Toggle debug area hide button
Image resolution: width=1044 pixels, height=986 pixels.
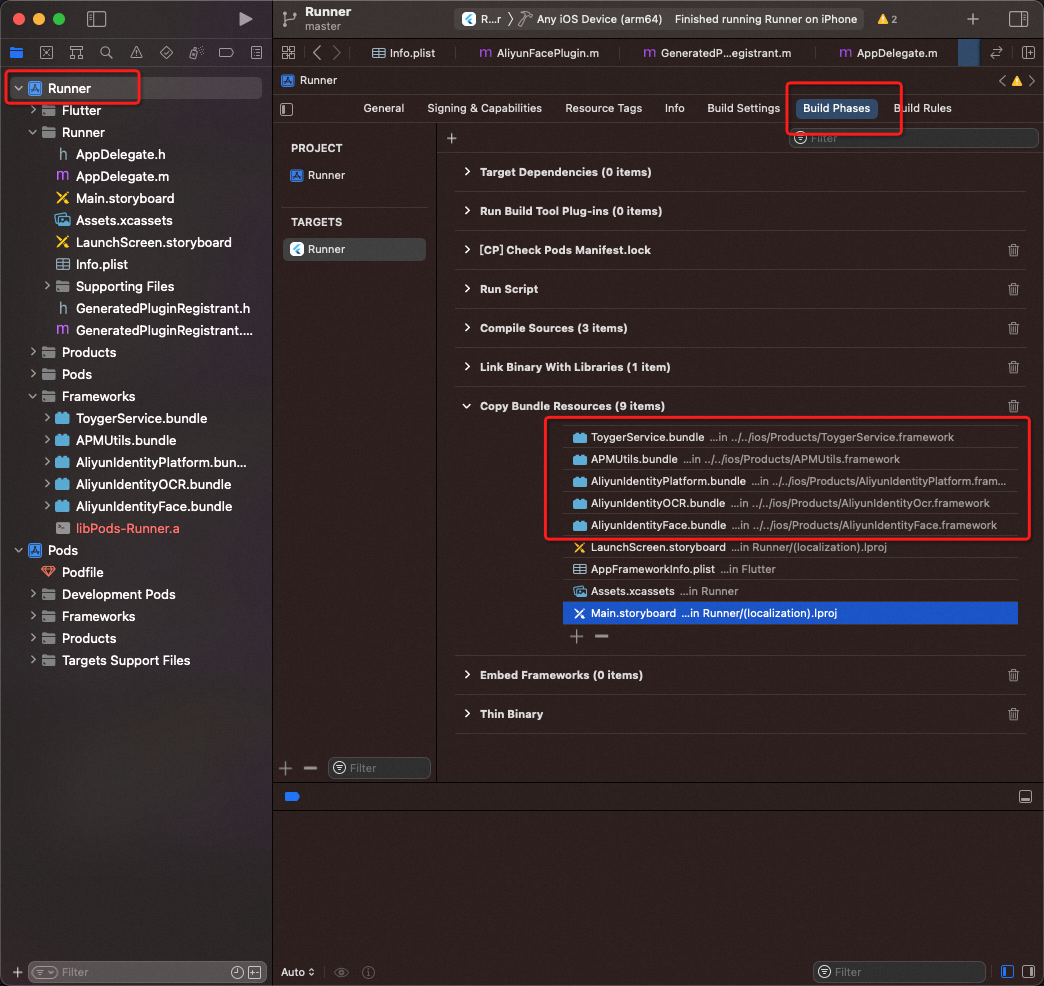click(1025, 797)
